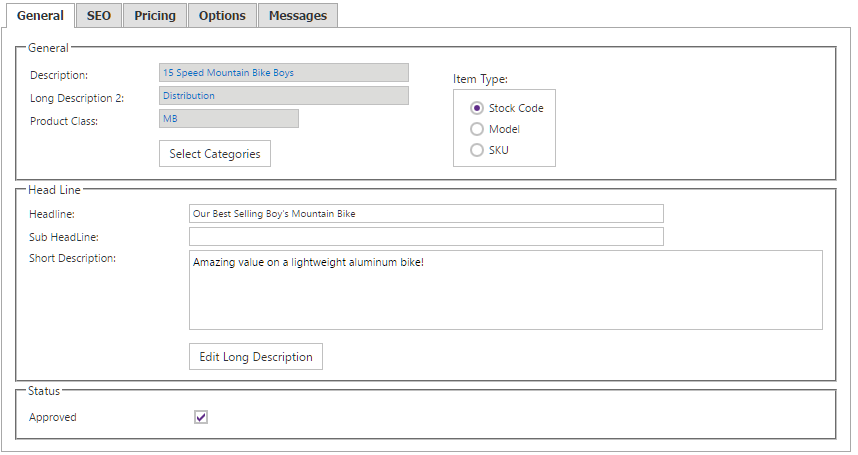Viewport: 858px width, 455px height.
Task: Toggle the Approved checkbox
Action: click(x=201, y=417)
